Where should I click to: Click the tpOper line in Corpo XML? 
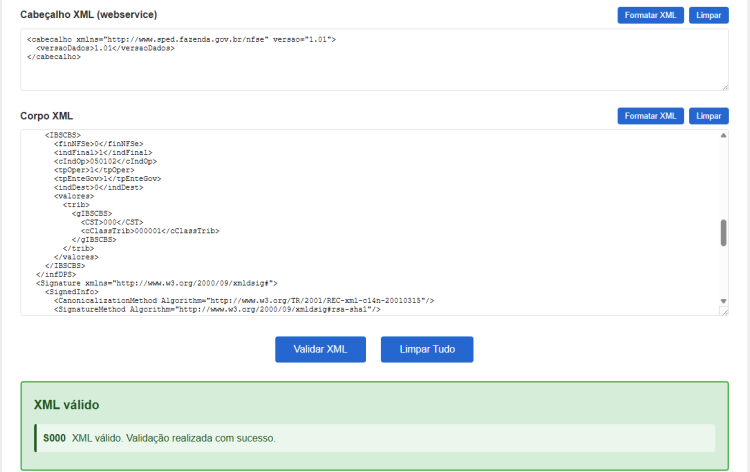(94, 170)
